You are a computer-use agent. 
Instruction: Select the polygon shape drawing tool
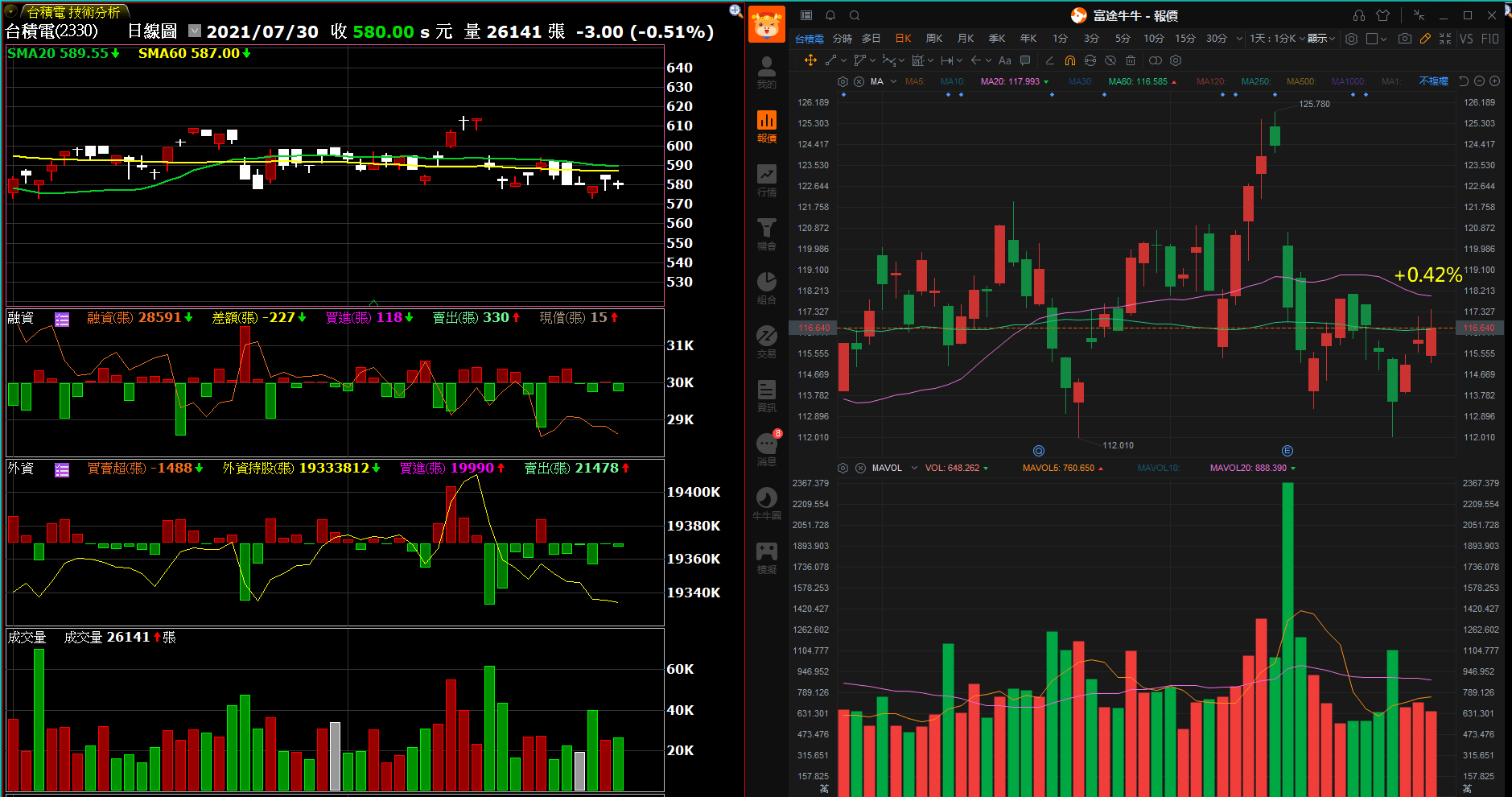coord(859,60)
